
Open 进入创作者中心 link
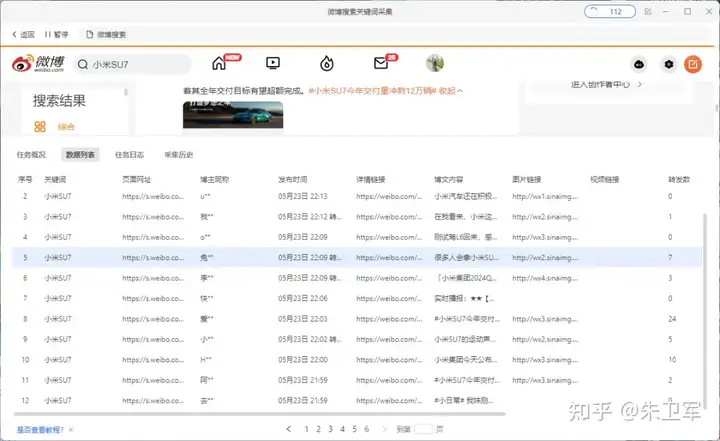click(x=606, y=85)
